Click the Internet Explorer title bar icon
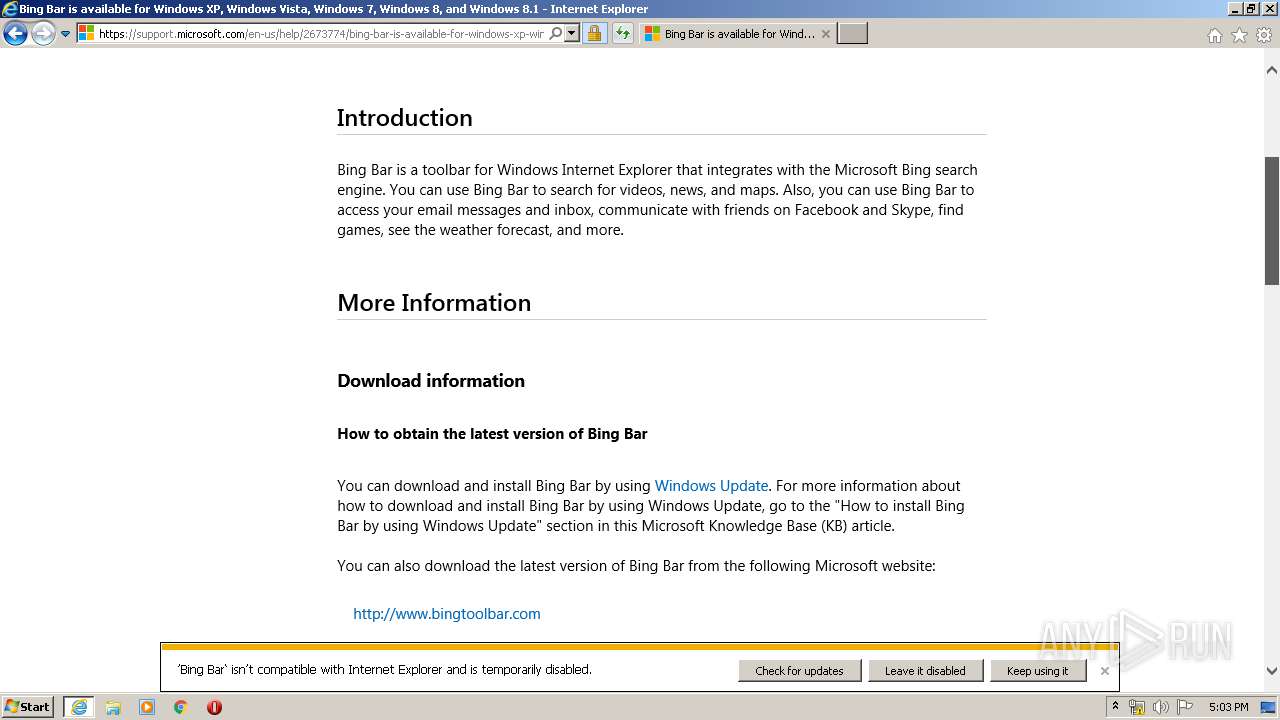Screen dimensions: 1280x720 10,9
